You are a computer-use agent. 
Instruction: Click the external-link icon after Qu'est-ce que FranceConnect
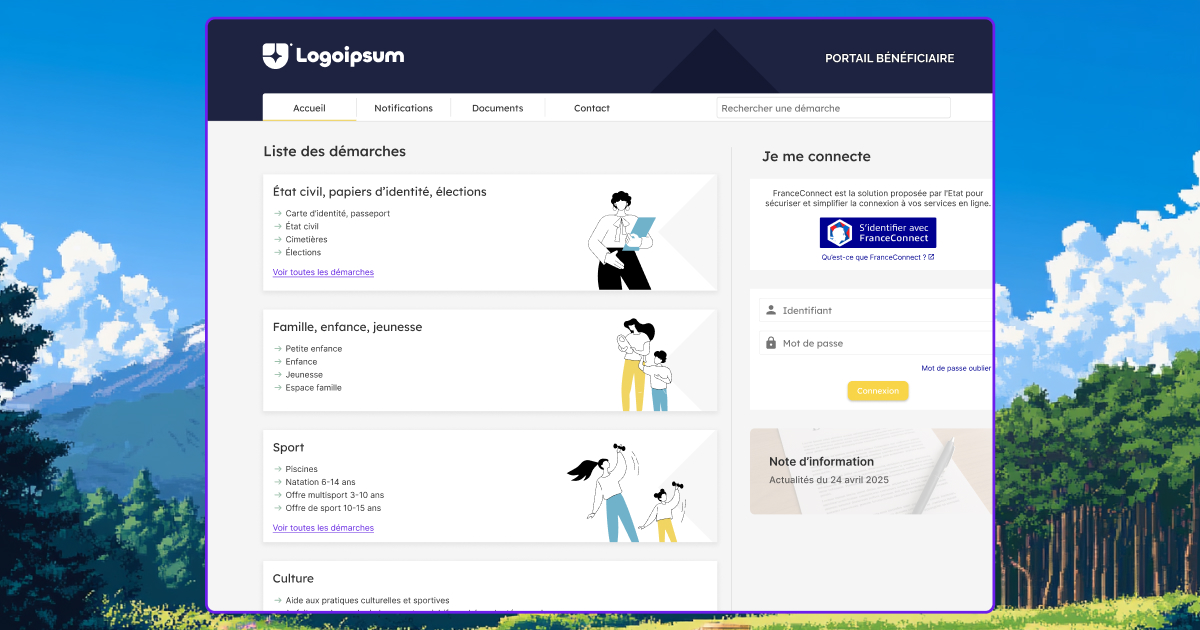931,257
